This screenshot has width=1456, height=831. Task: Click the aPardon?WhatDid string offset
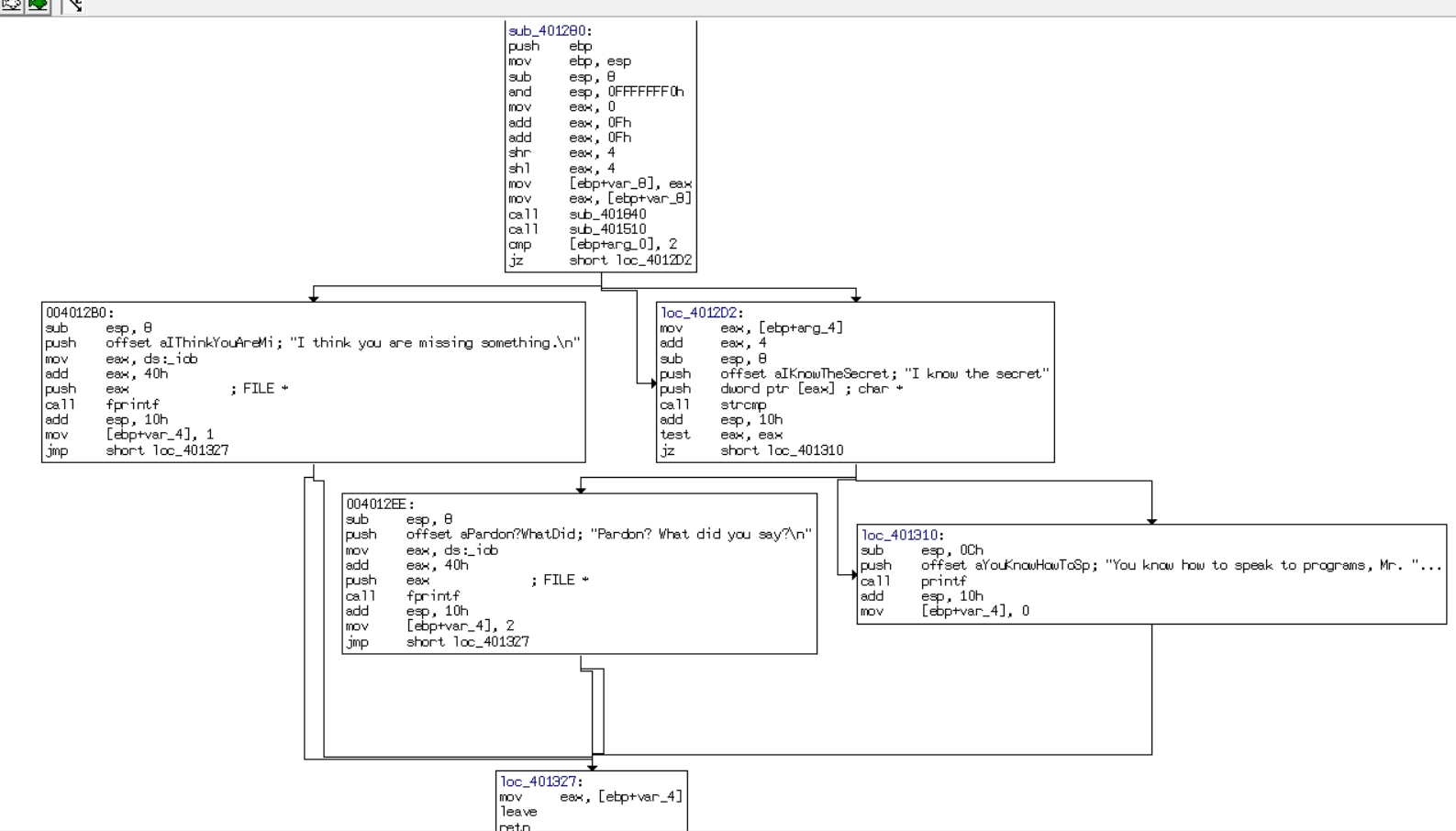522,535
